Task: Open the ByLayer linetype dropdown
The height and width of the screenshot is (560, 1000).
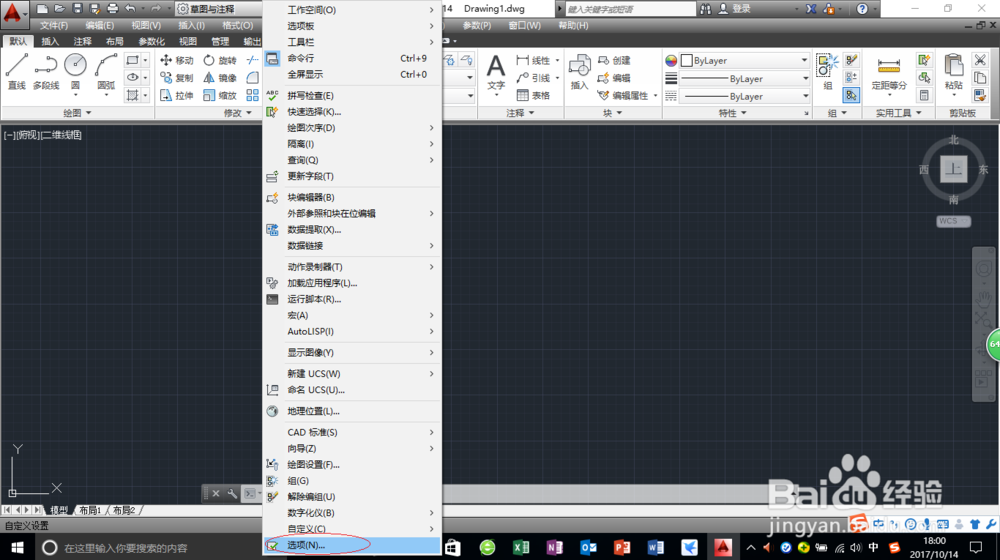Action: click(745, 96)
